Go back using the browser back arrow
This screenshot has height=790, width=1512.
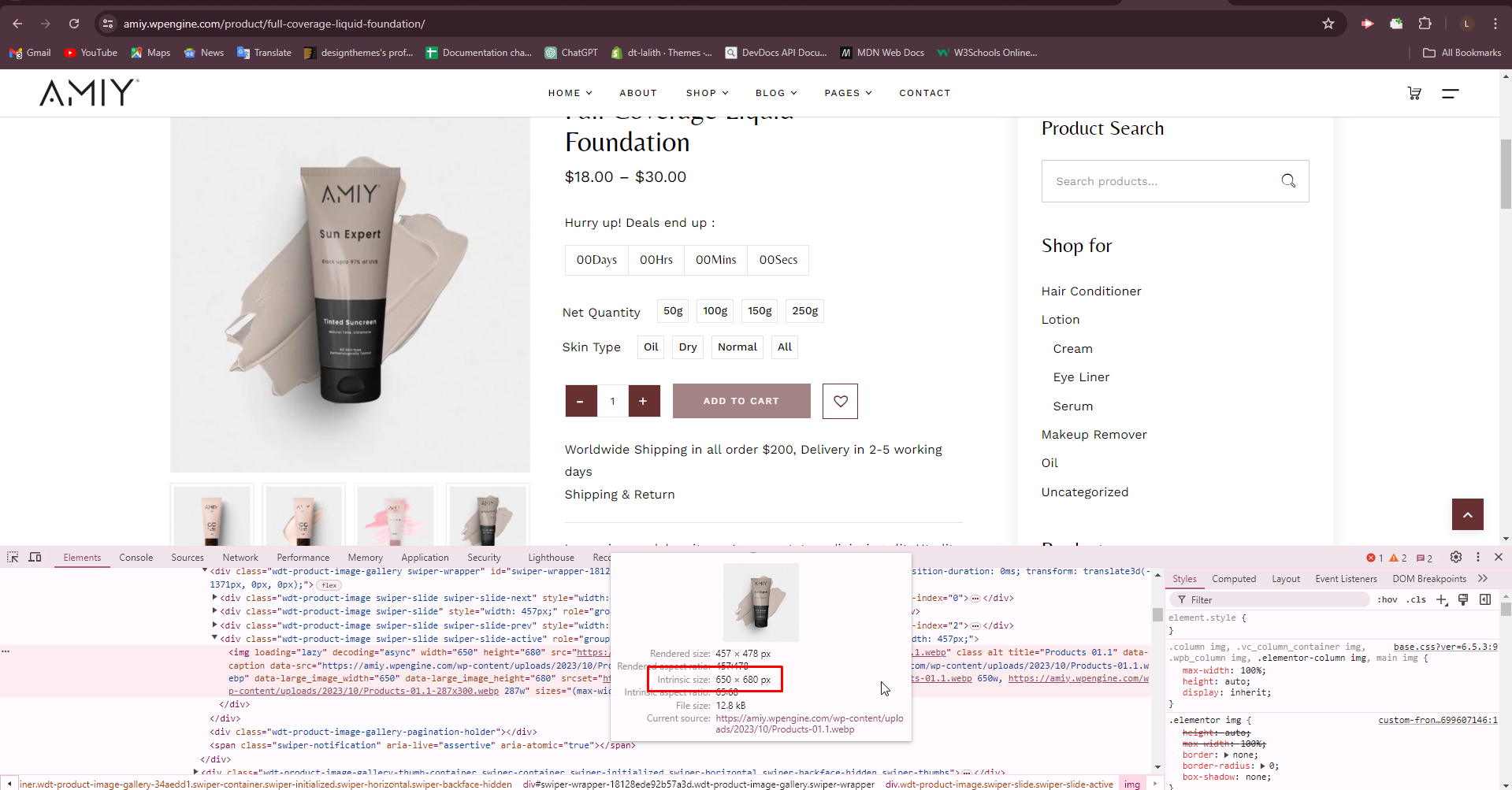(17, 24)
